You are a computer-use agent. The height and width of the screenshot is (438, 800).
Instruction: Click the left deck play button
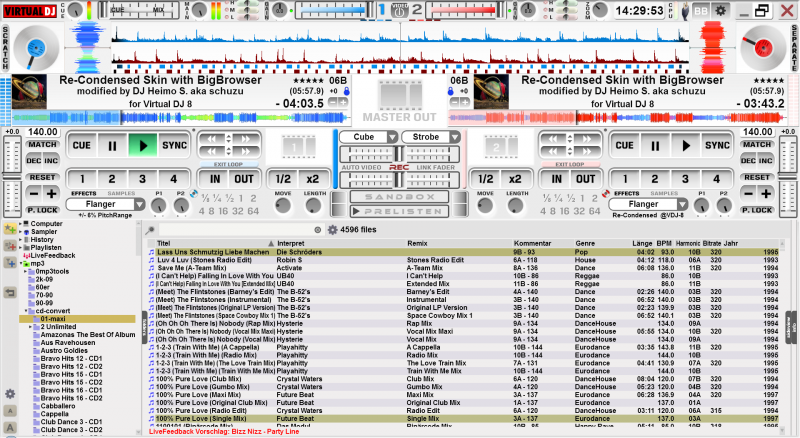[143, 146]
